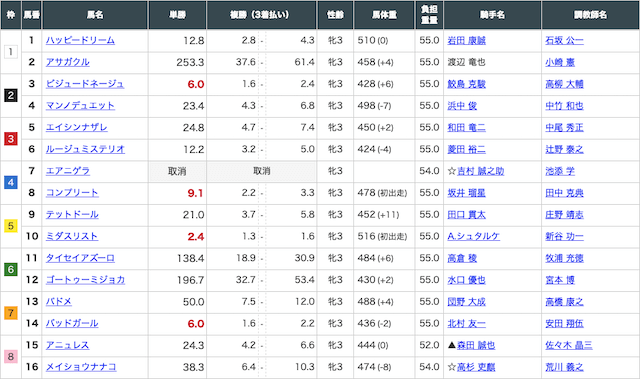Select the orange frame 7 badge
Image resolution: width=640 pixels, height=379 pixels.
(x=11, y=313)
